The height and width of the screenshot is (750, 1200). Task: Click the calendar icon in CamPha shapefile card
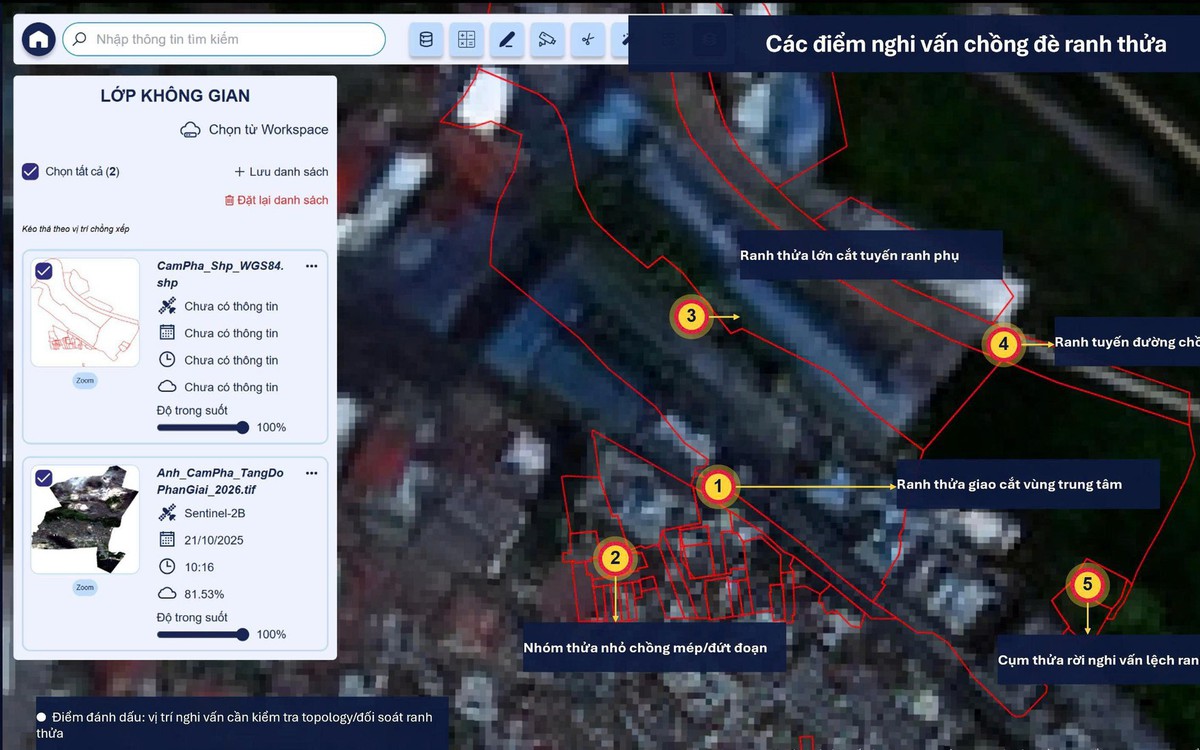point(167,333)
